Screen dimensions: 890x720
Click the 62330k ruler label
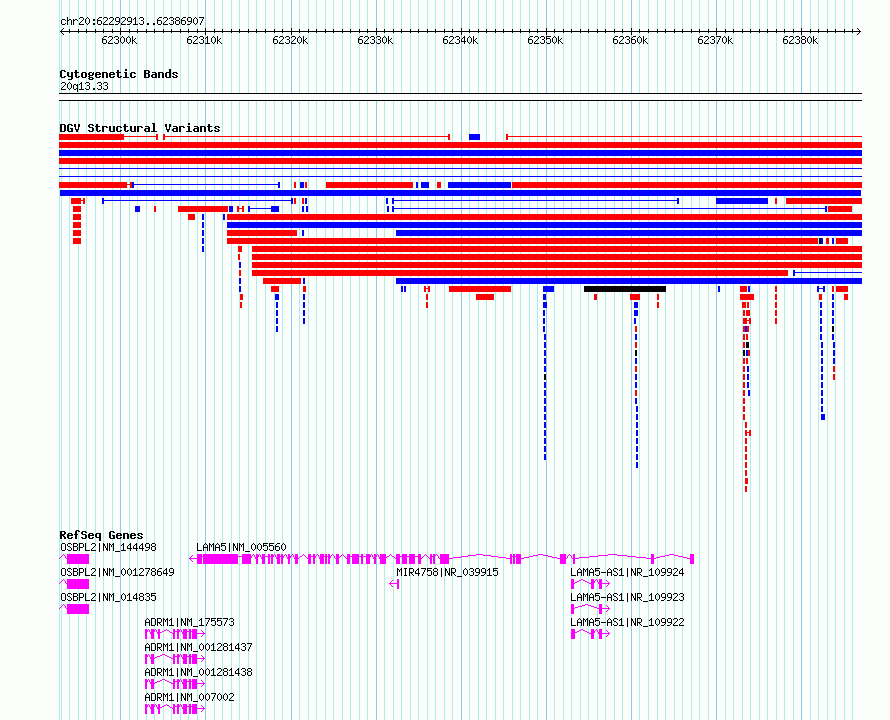(375, 40)
